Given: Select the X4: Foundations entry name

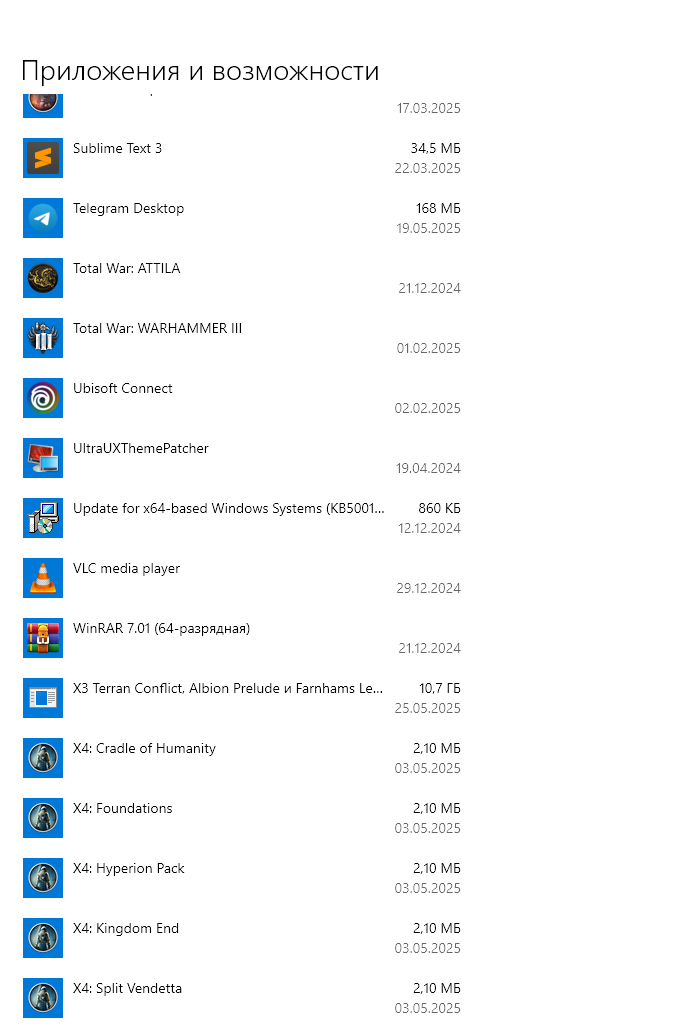Looking at the screenshot, I should click(x=123, y=809).
